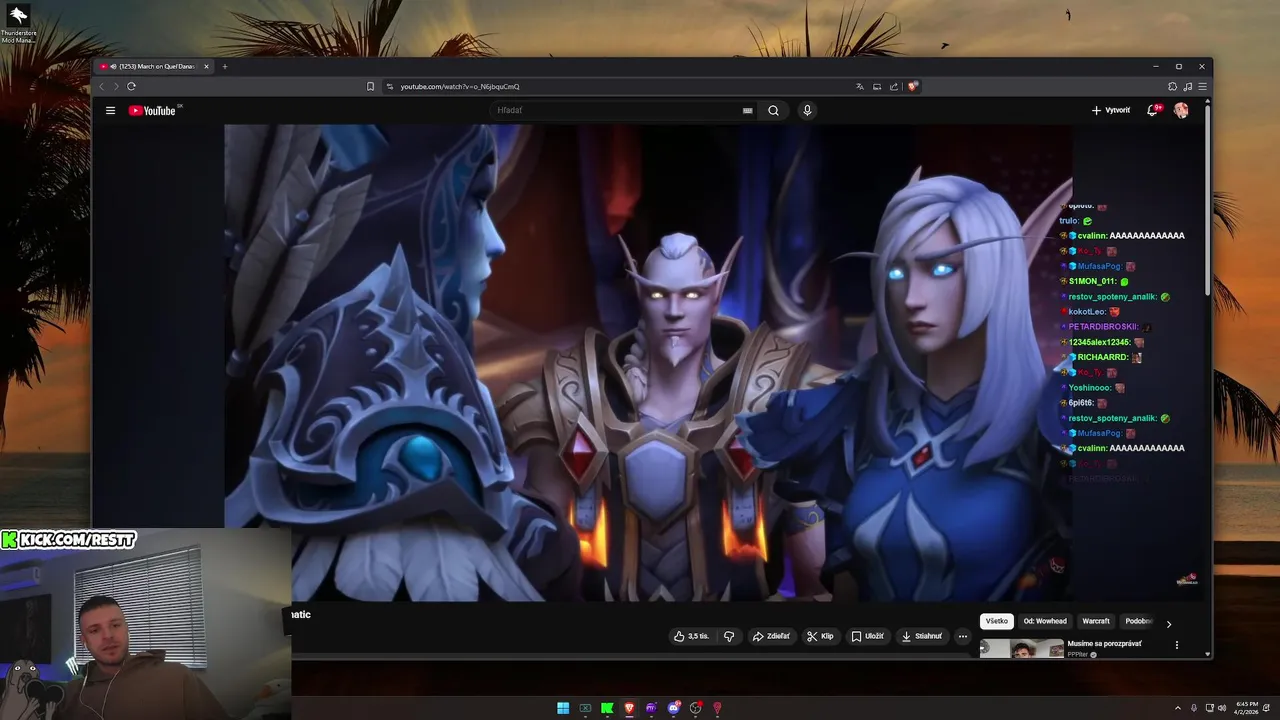The width and height of the screenshot is (1280, 720).
Task: Select the Warcraft filter chip
Action: coord(1096,621)
